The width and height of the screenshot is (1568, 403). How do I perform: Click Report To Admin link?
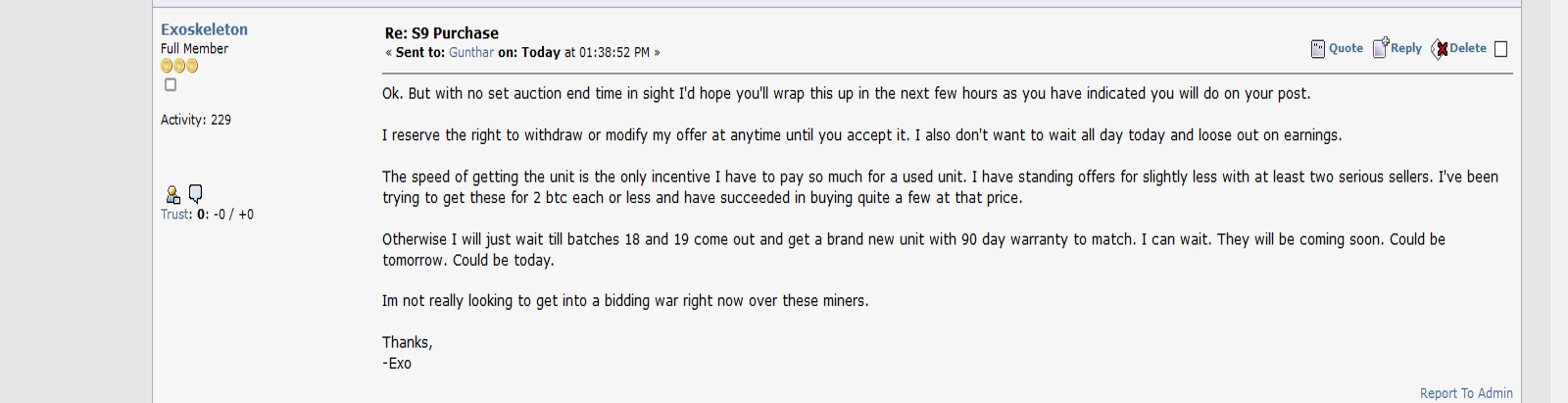[1466, 393]
